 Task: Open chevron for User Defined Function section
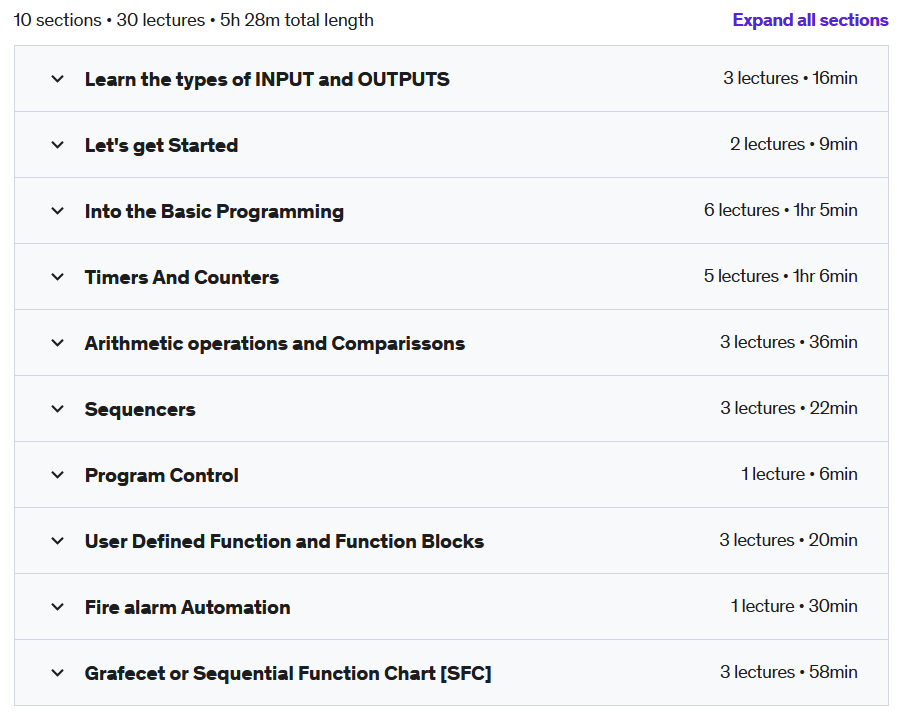click(58, 541)
